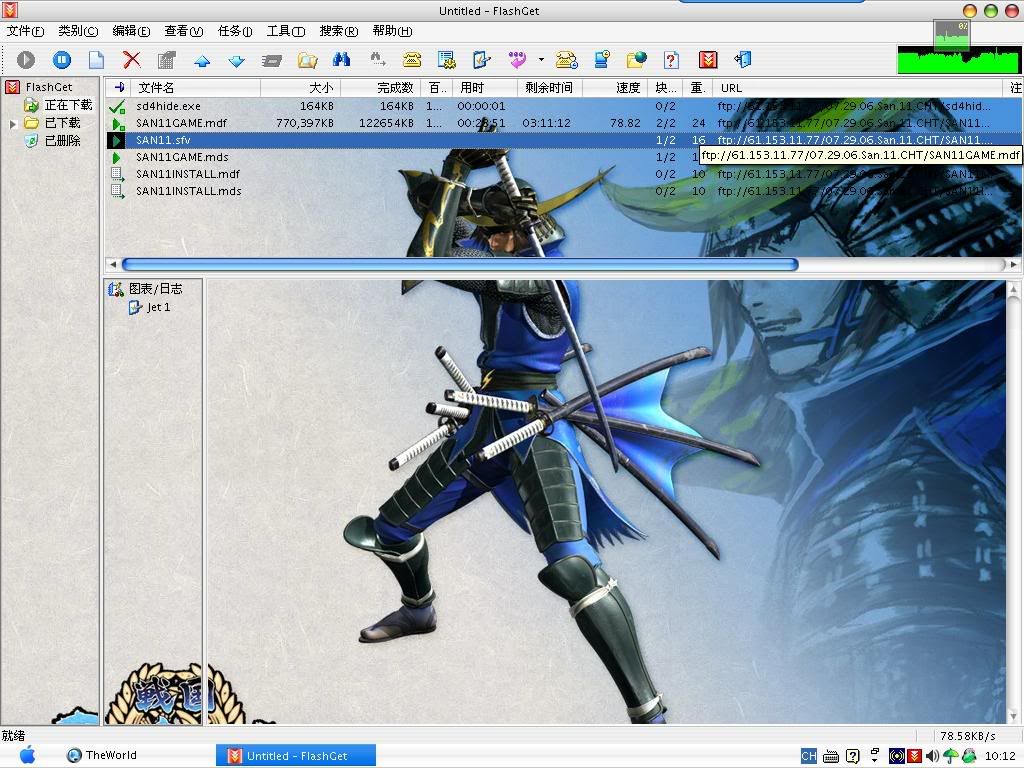Click the green umbrella tray icon
The width and height of the screenshot is (1024, 768).
click(x=951, y=756)
